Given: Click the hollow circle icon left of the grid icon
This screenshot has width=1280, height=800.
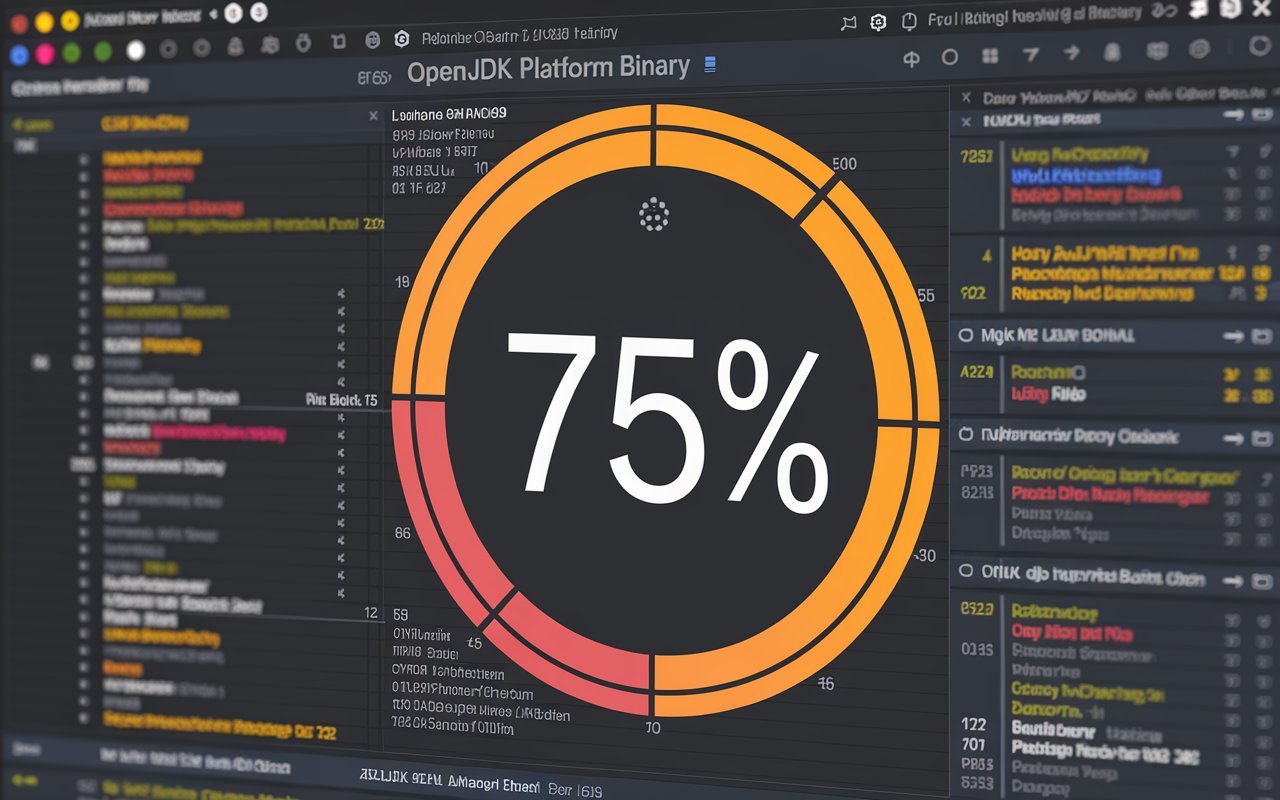Looking at the screenshot, I should pyautogui.click(x=950, y=57).
